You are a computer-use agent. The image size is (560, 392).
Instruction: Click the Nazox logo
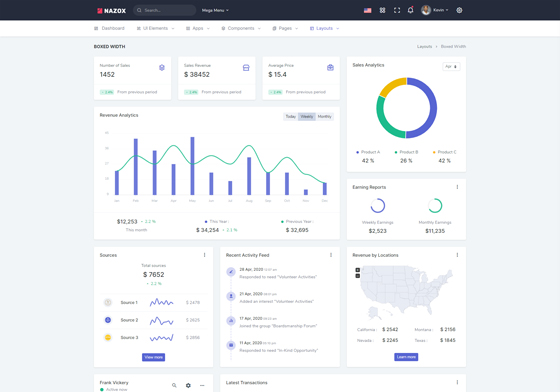[111, 11]
